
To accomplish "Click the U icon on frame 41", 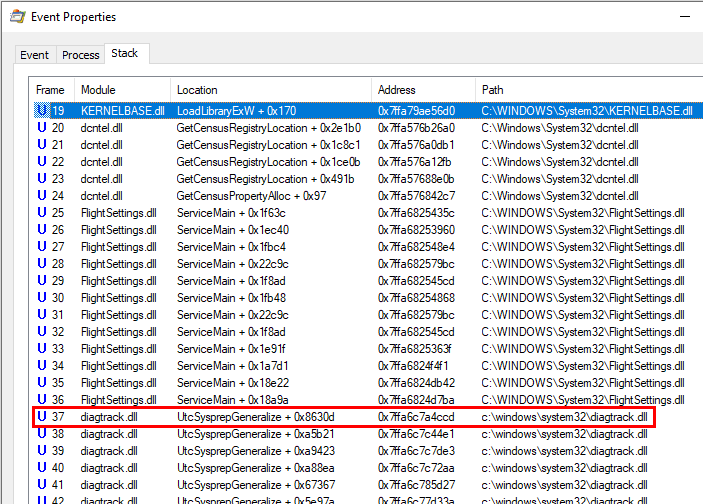I will 41,485.
